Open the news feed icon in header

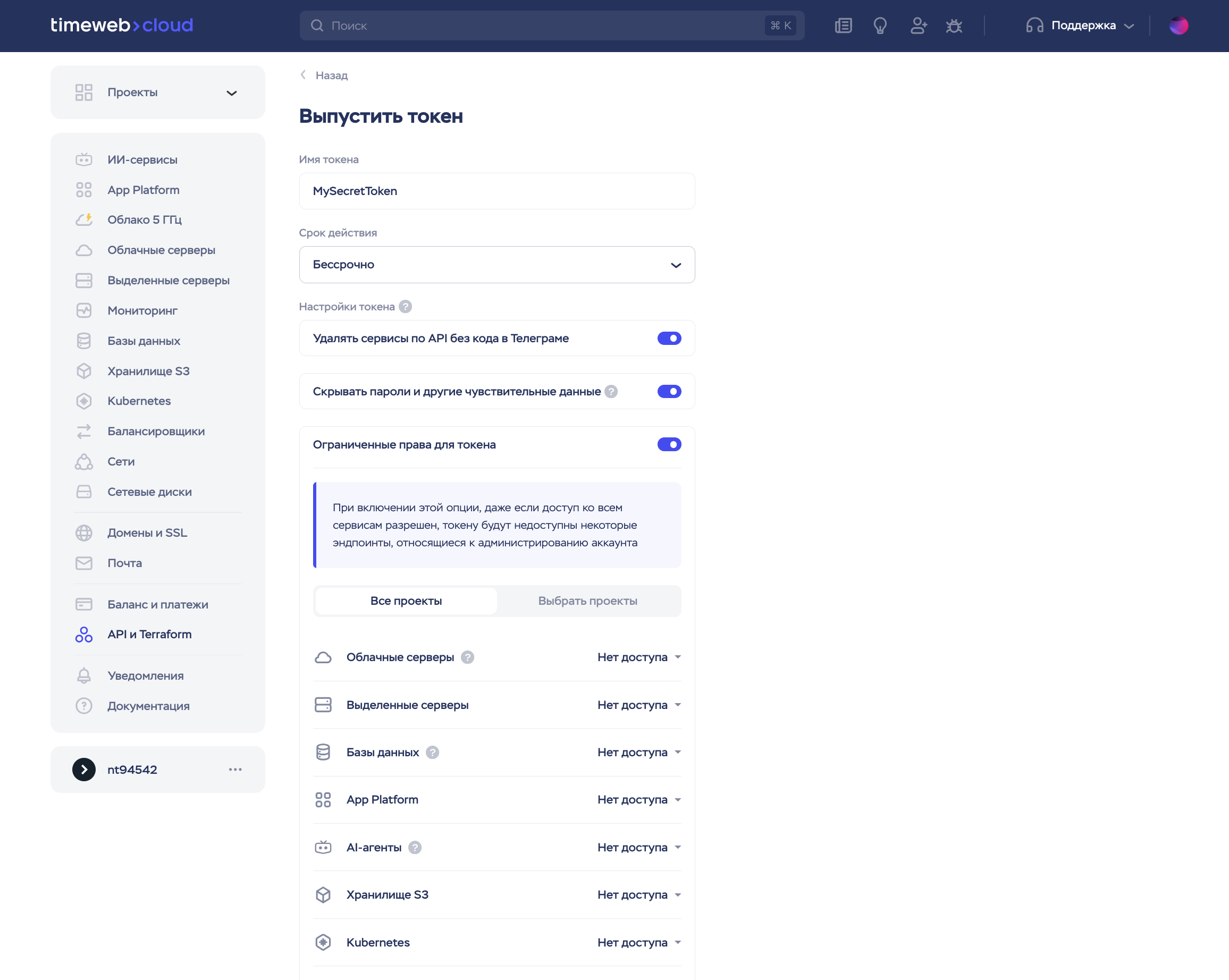[x=843, y=26]
